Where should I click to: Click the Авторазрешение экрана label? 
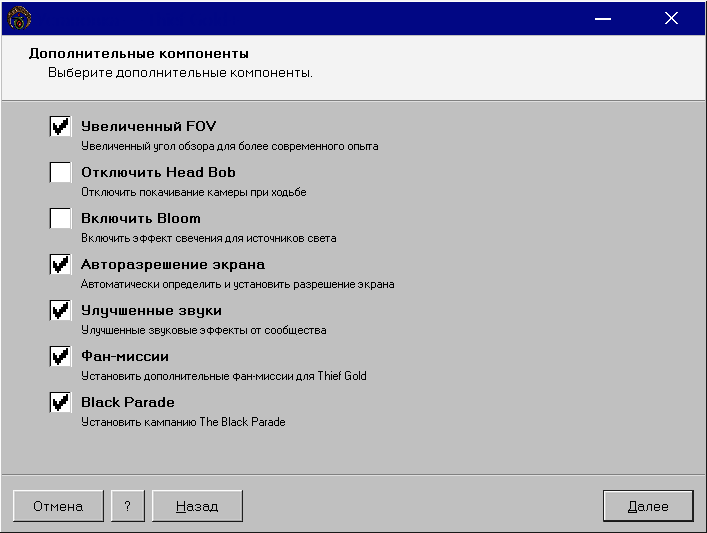click(x=173, y=265)
